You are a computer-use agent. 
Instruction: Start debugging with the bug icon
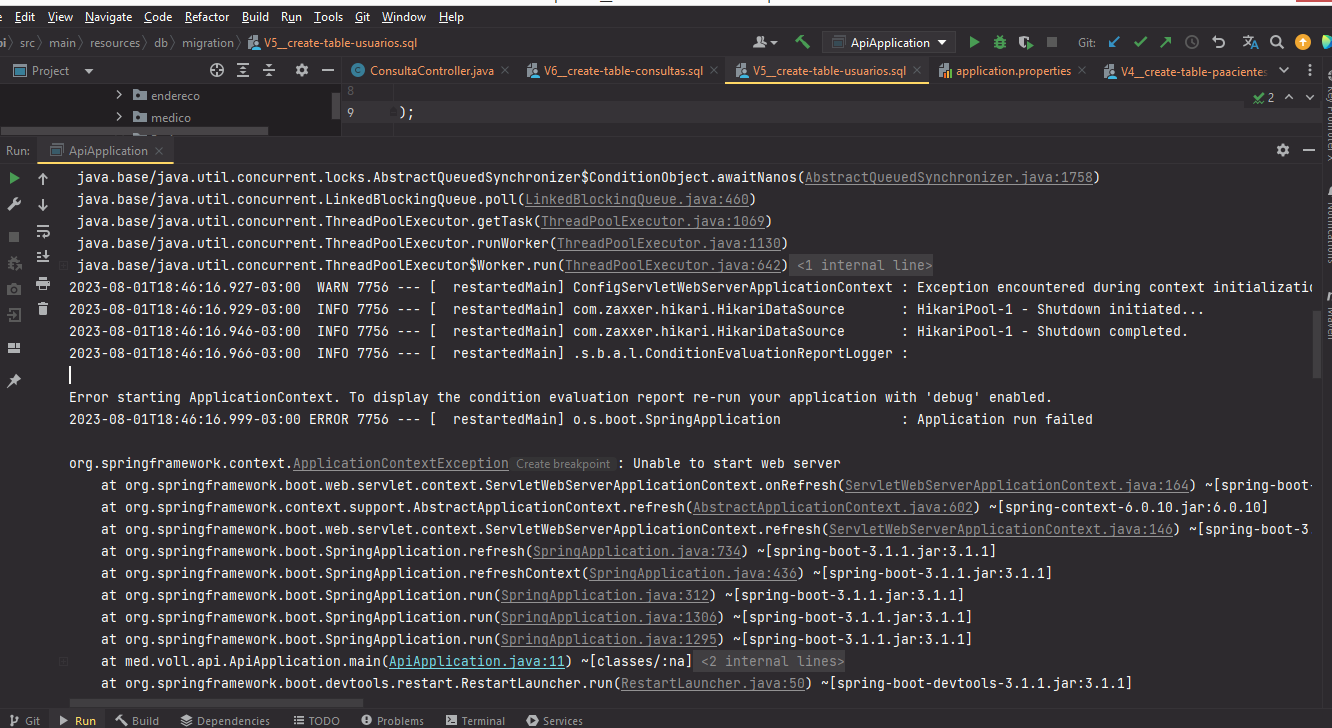1000,43
